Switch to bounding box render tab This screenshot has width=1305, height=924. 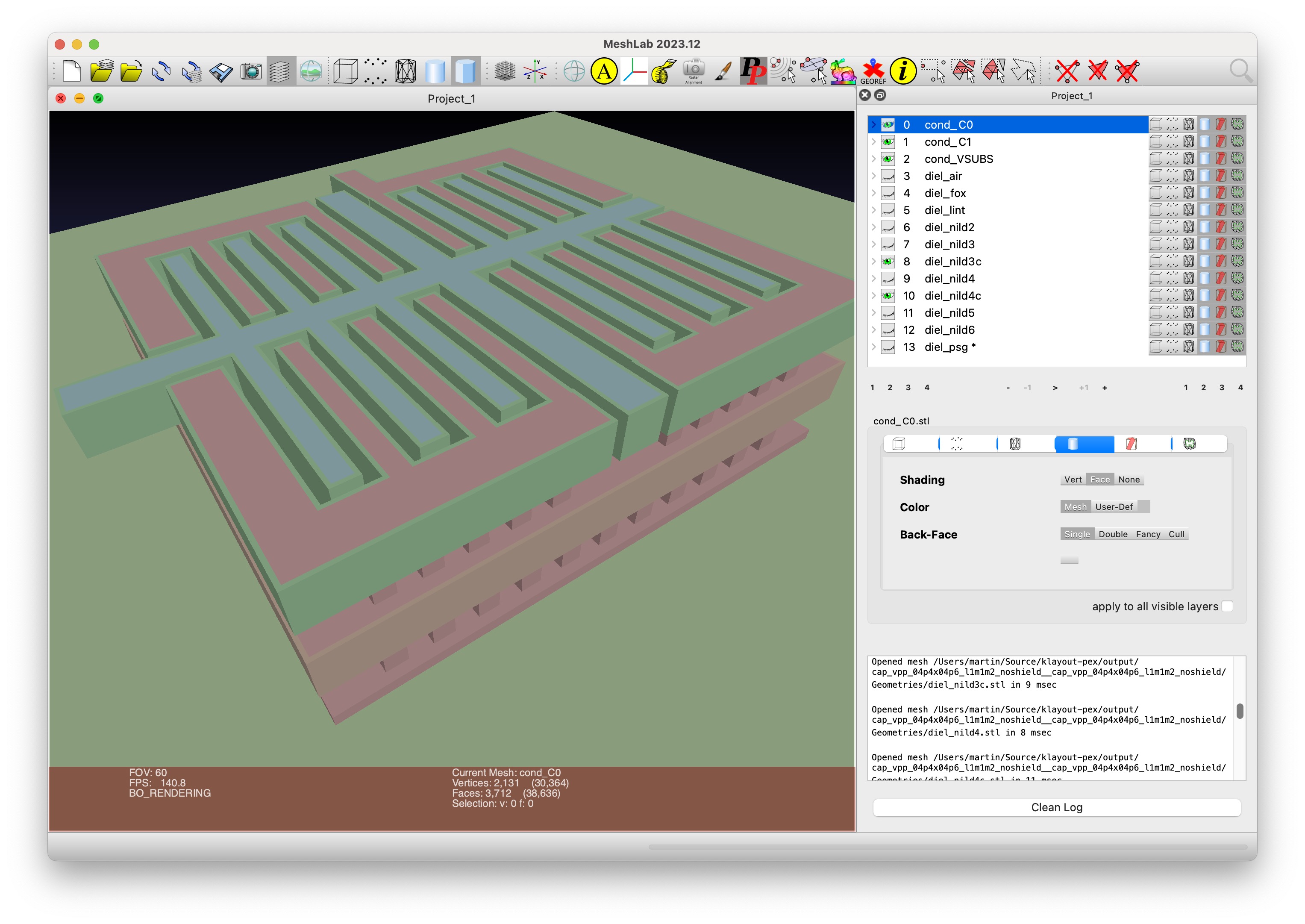tap(911, 444)
